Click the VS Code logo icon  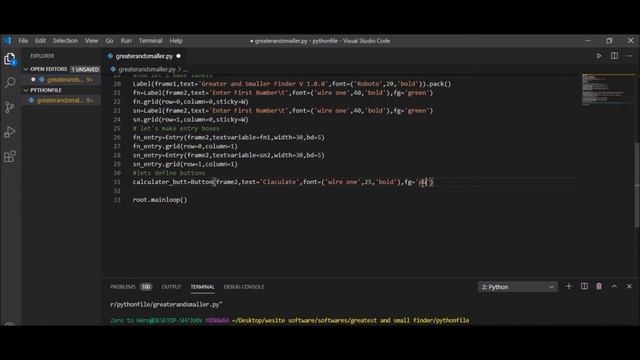[7, 40]
